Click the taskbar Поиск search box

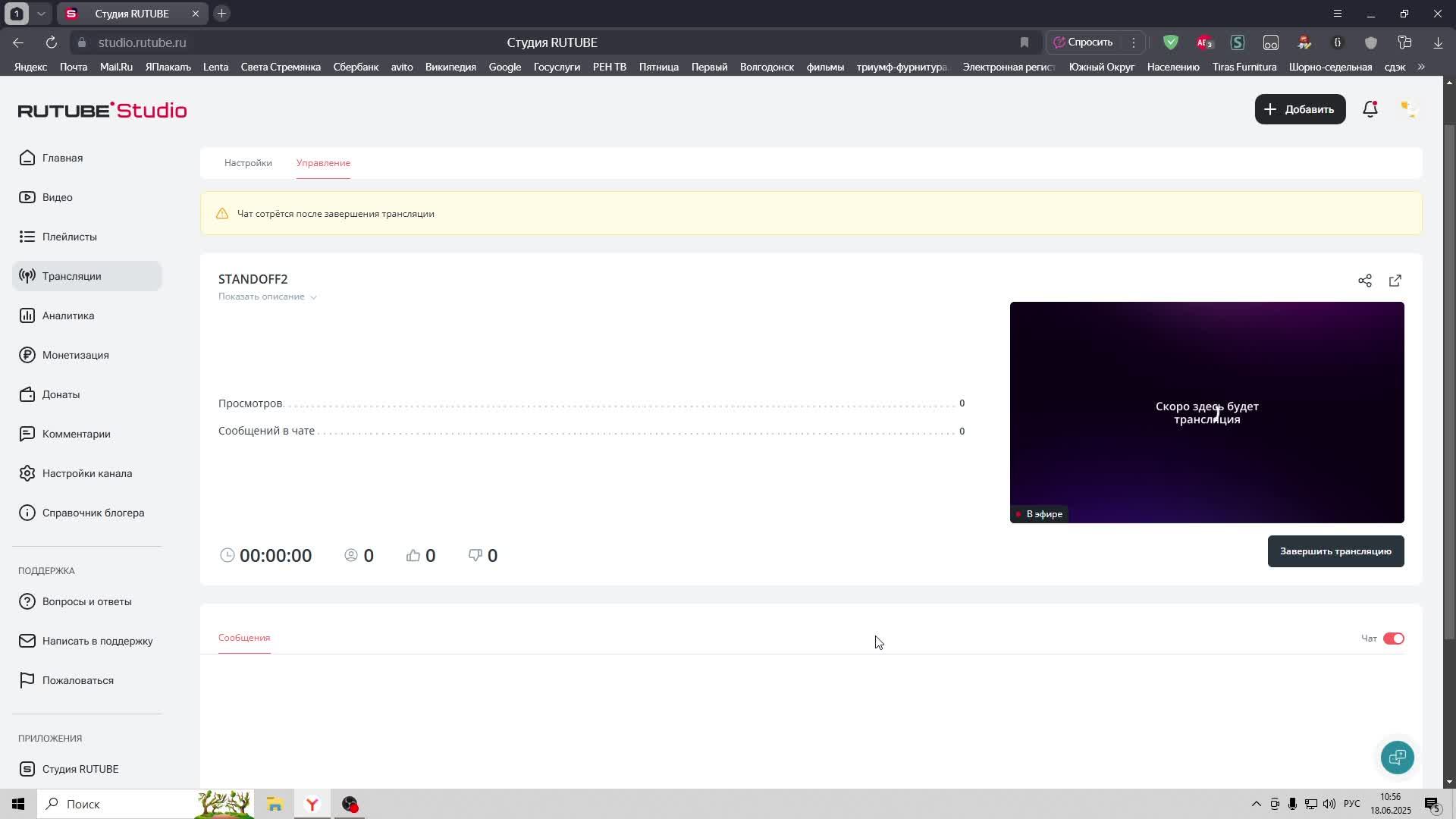pyautogui.click(x=144, y=804)
